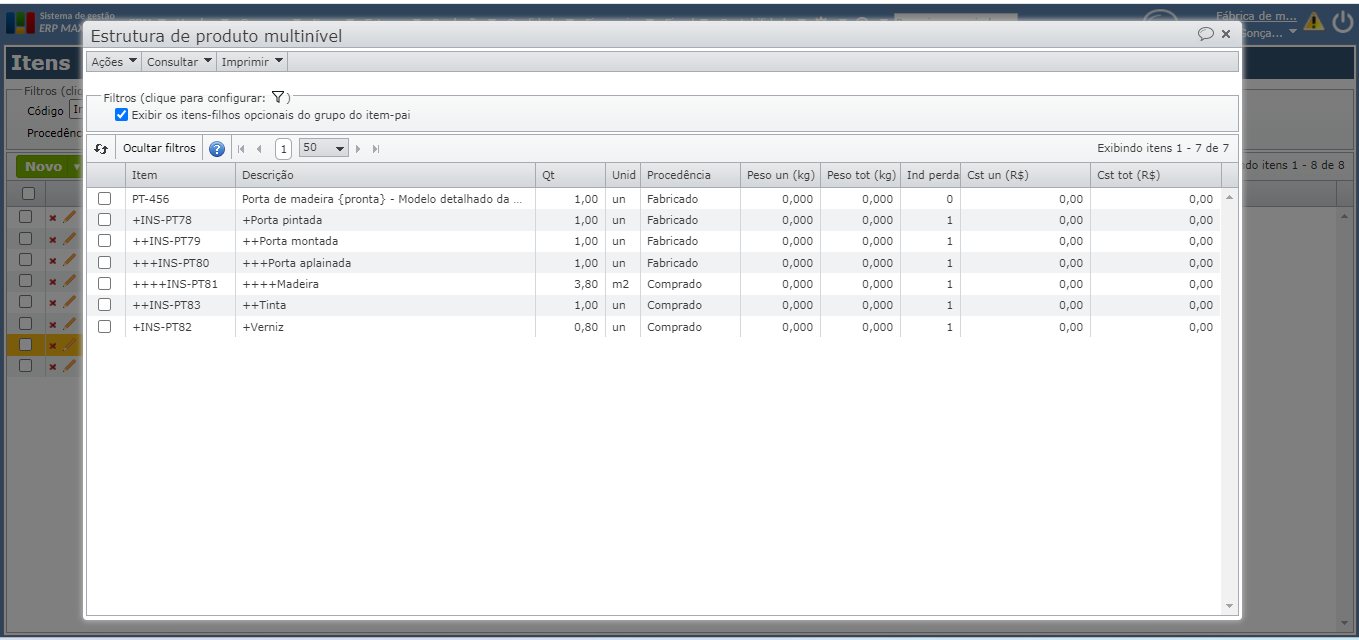Expand the Ações dropdown menu
This screenshot has height=640, width=1359.
[x=114, y=62]
